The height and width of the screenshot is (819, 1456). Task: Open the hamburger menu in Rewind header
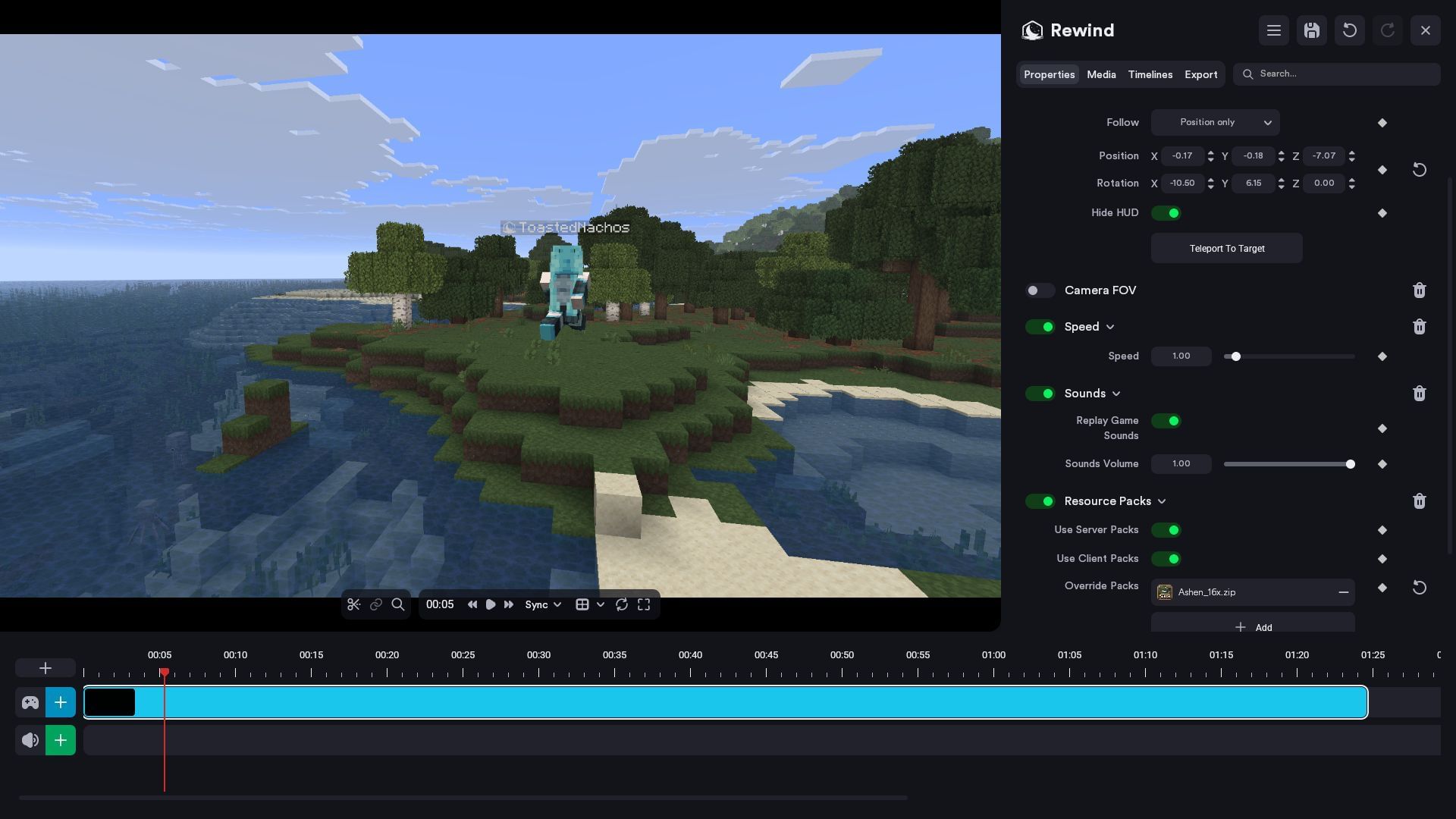[x=1274, y=30]
